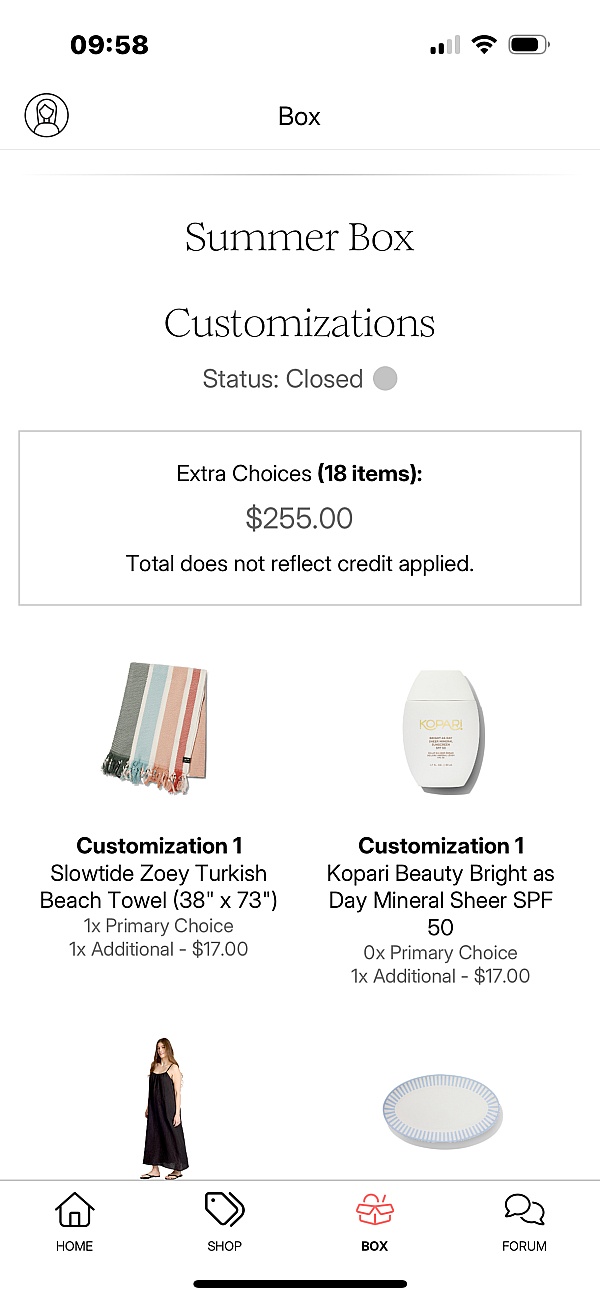
Task: Tap the battery indicator icon
Action: tap(529, 45)
